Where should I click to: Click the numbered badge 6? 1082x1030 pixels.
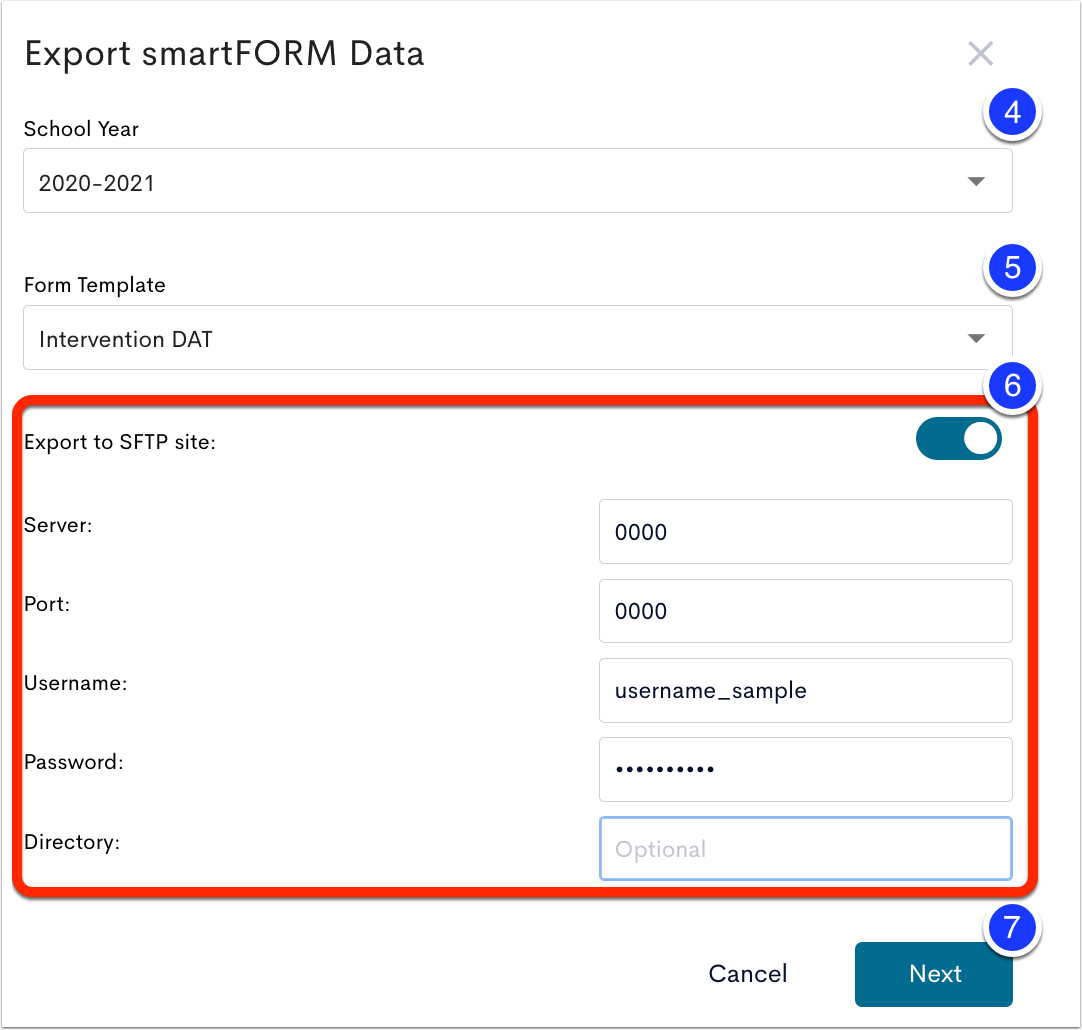point(1013,386)
